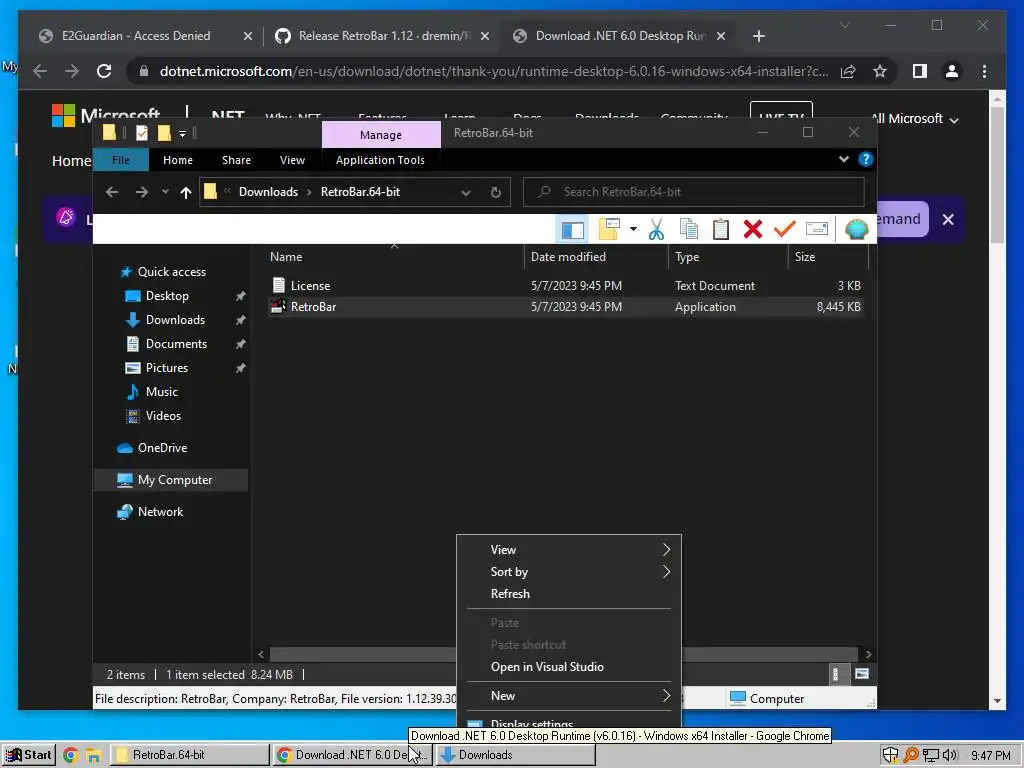Image resolution: width=1024 pixels, height=768 pixels.
Task: Click the folder options icon in toolbar
Action: click(609, 229)
